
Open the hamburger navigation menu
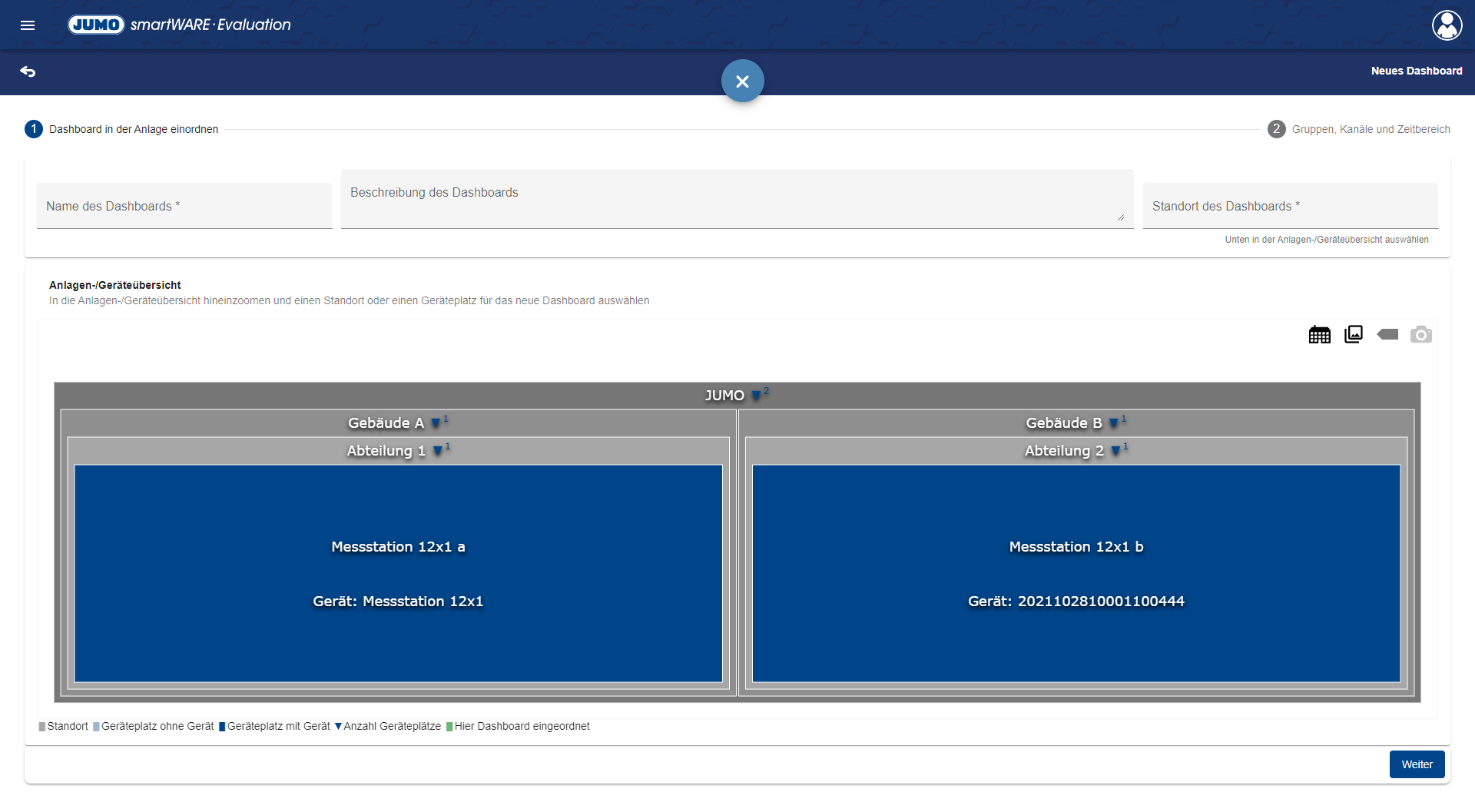[x=28, y=25]
